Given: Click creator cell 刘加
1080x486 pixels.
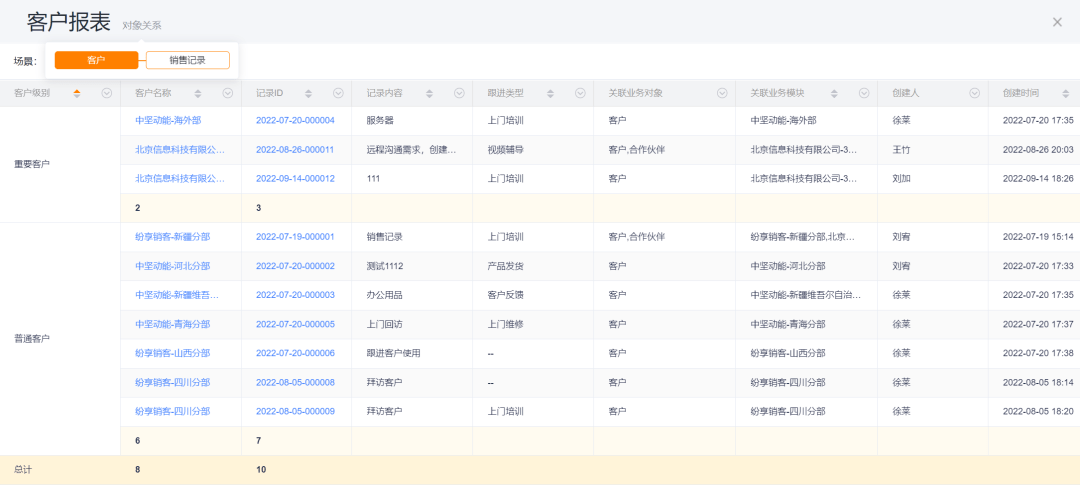Looking at the screenshot, I should 933,178.
